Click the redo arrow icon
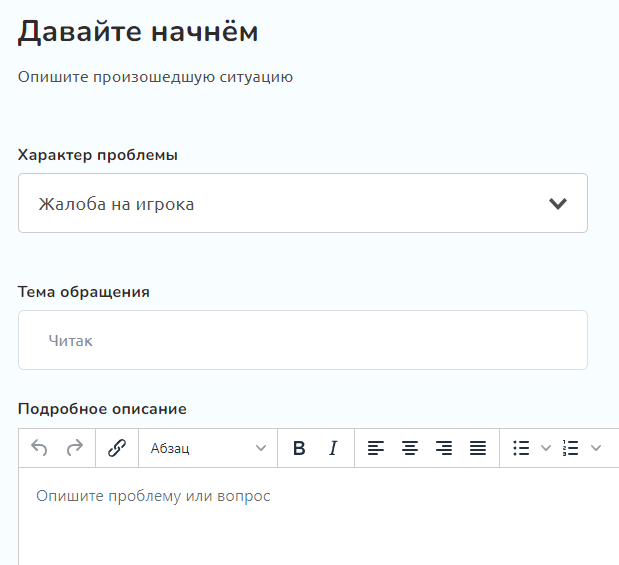The image size is (619, 565). [75, 448]
